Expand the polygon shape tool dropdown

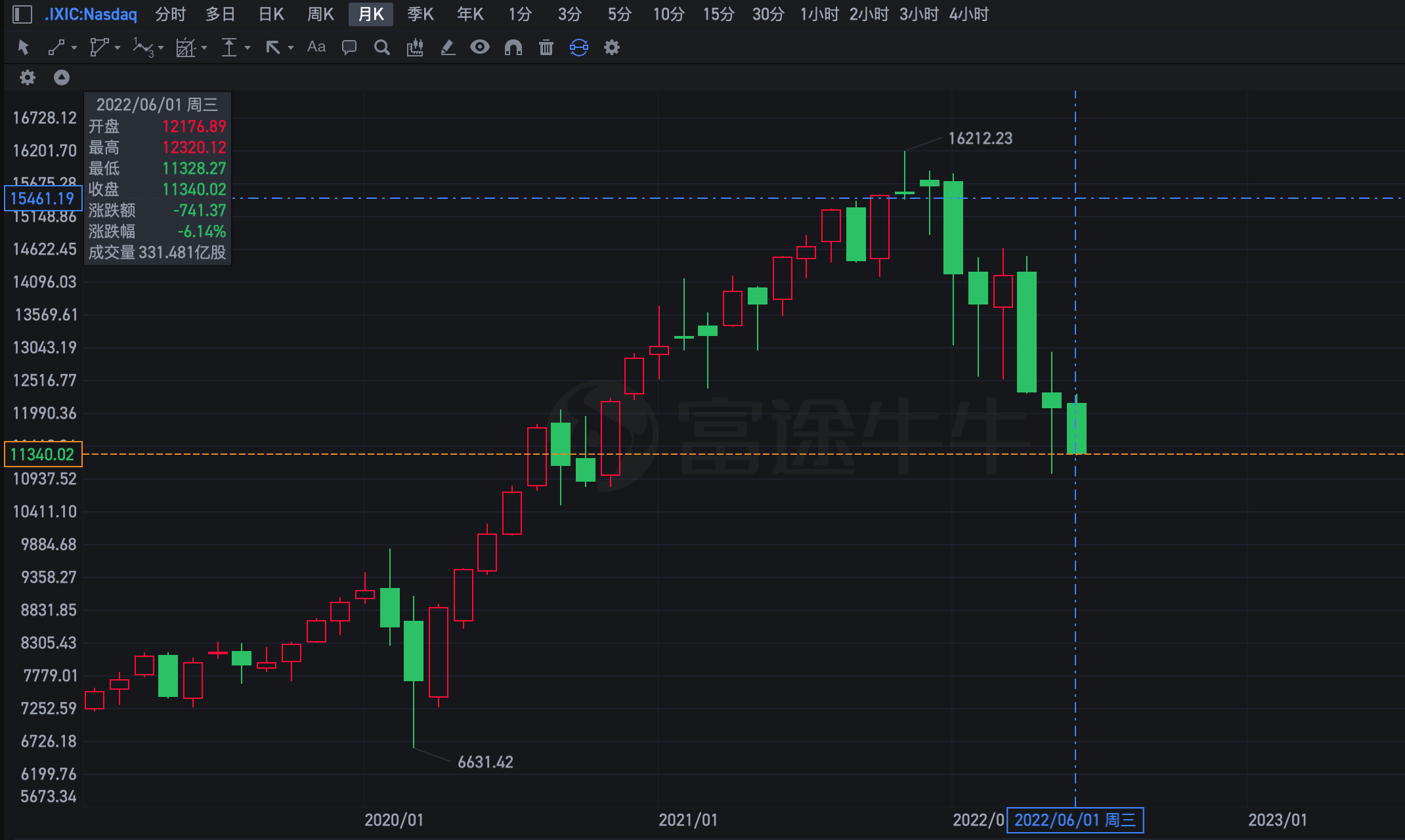pyautogui.click(x=118, y=48)
